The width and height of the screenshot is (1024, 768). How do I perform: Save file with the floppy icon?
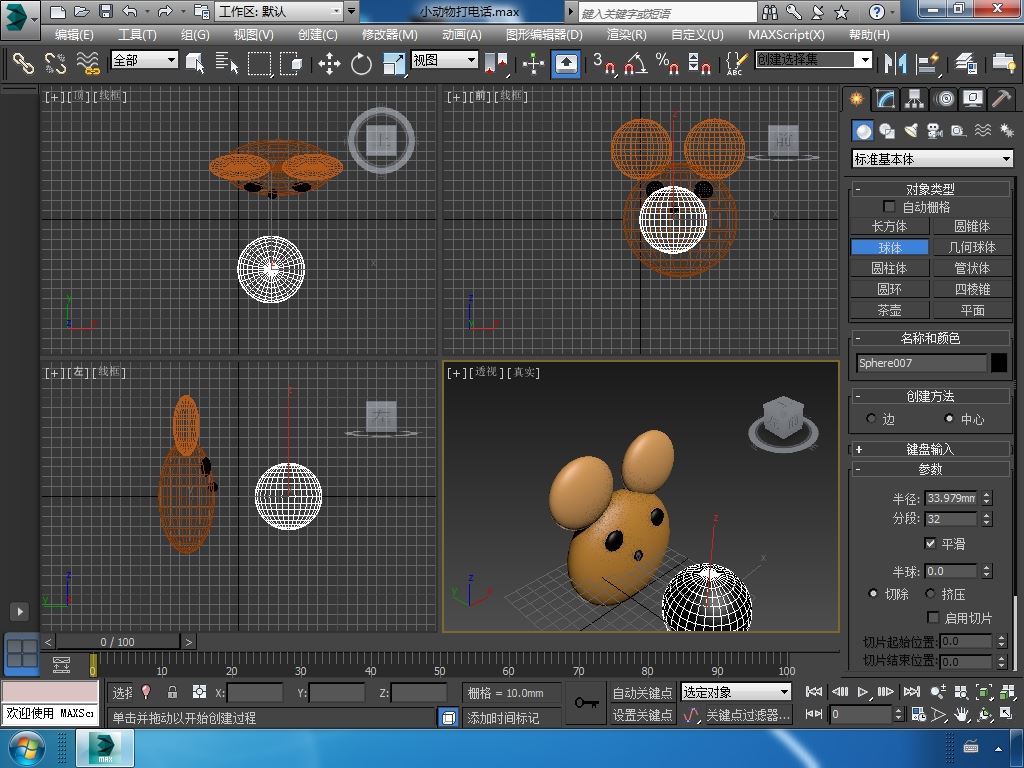point(105,11)
